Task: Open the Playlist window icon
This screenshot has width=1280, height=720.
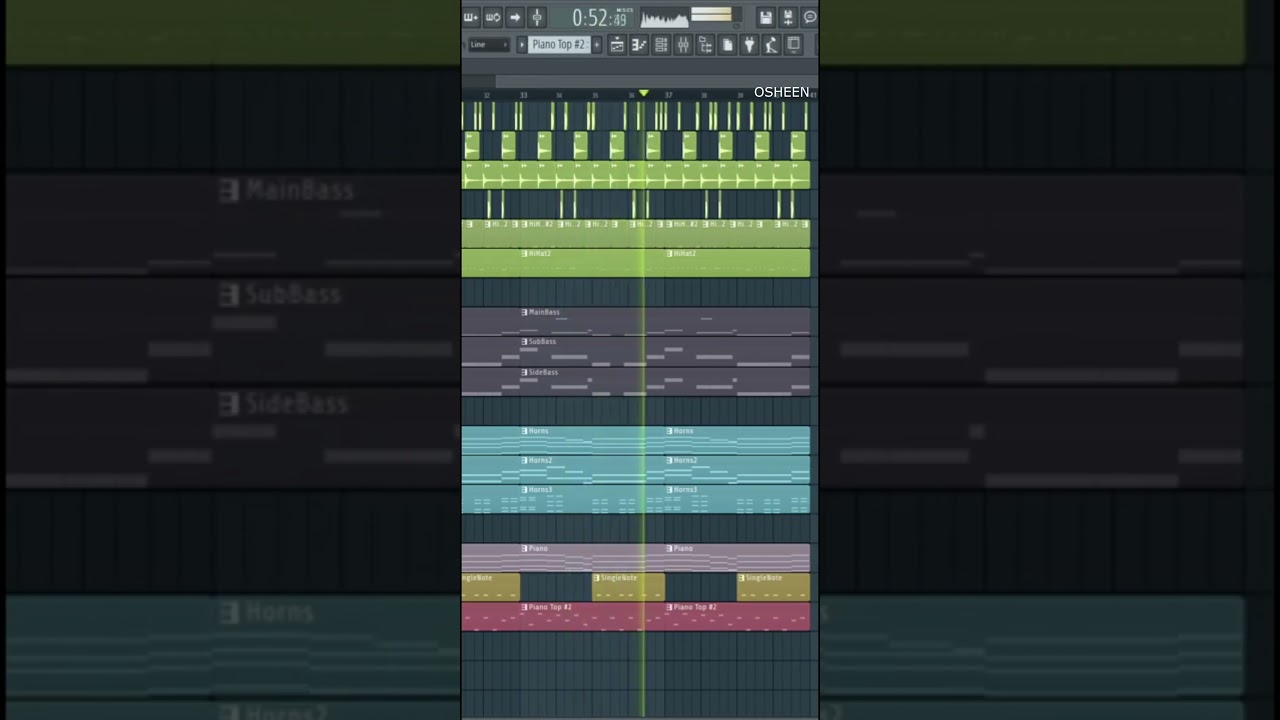Action: (617, 45)
